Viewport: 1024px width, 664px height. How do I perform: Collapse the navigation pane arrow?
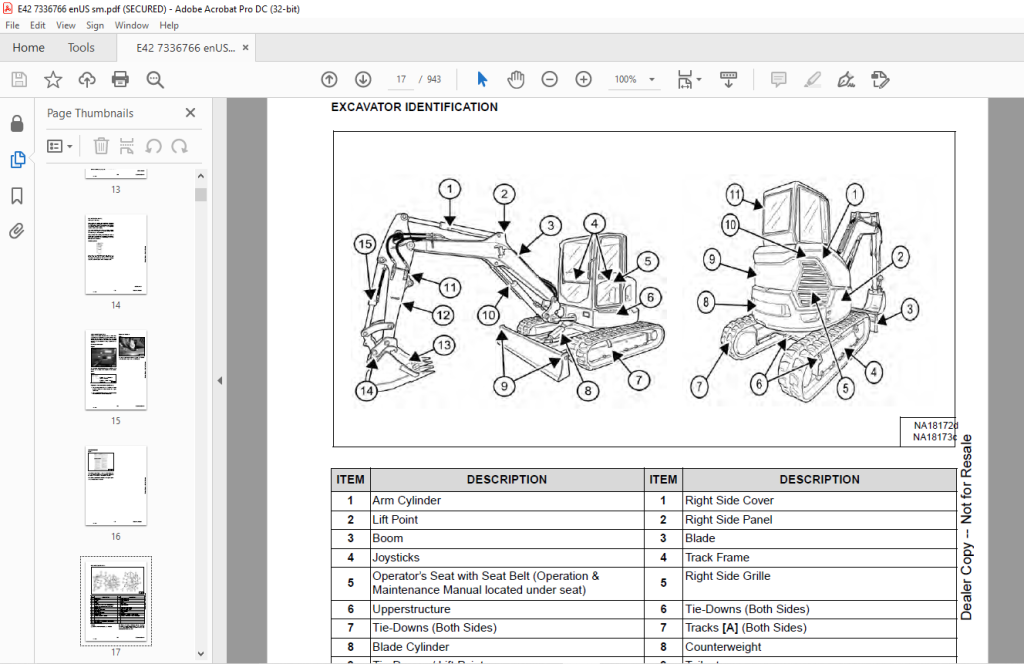point(219,380)
